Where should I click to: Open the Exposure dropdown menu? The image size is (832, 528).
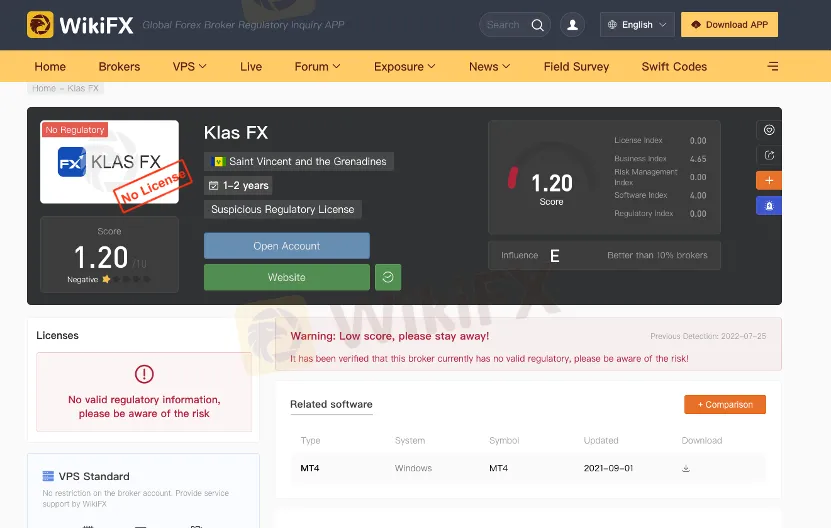pos(404,67)
